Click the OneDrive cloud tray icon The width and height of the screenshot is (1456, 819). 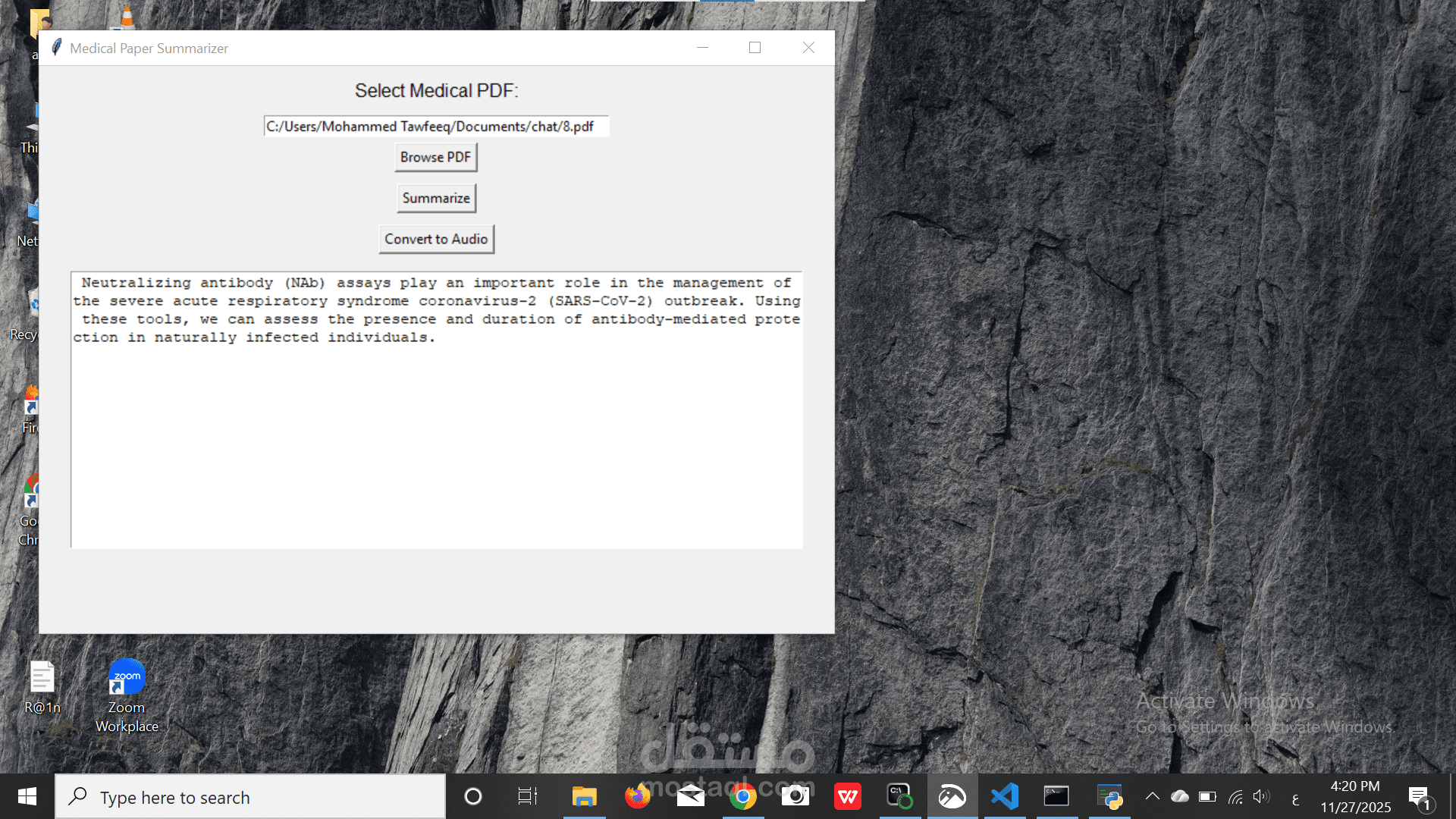[x=1180, y=796]
